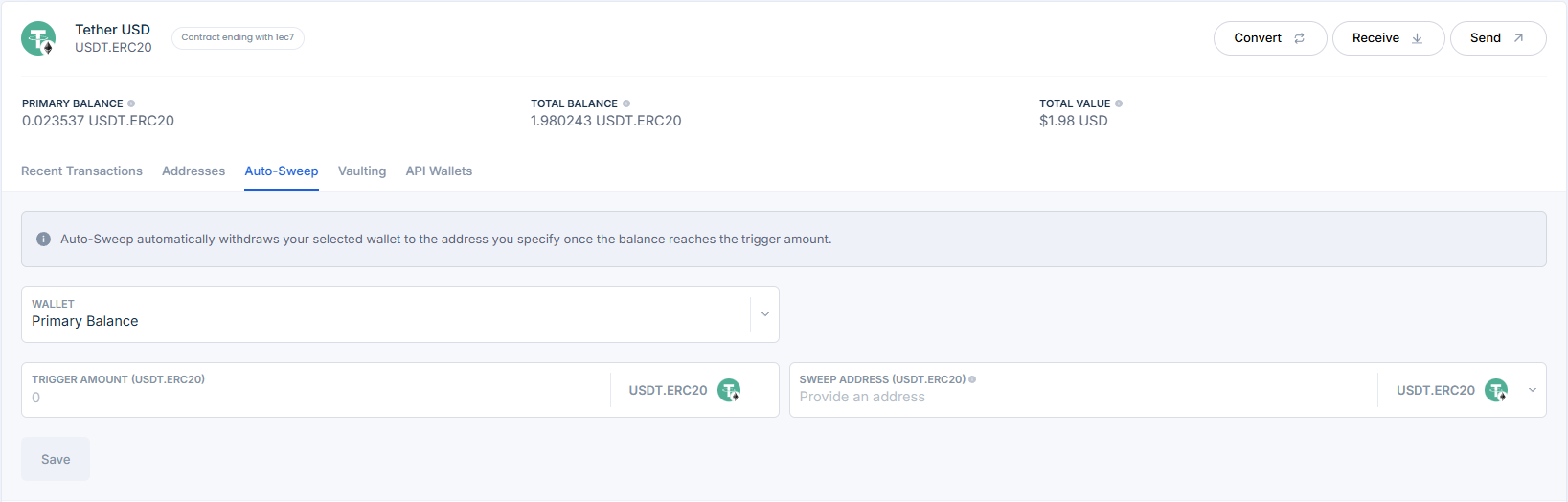Select the Vaulting tab
The image size is (1568, 502).
coord(362,171)
